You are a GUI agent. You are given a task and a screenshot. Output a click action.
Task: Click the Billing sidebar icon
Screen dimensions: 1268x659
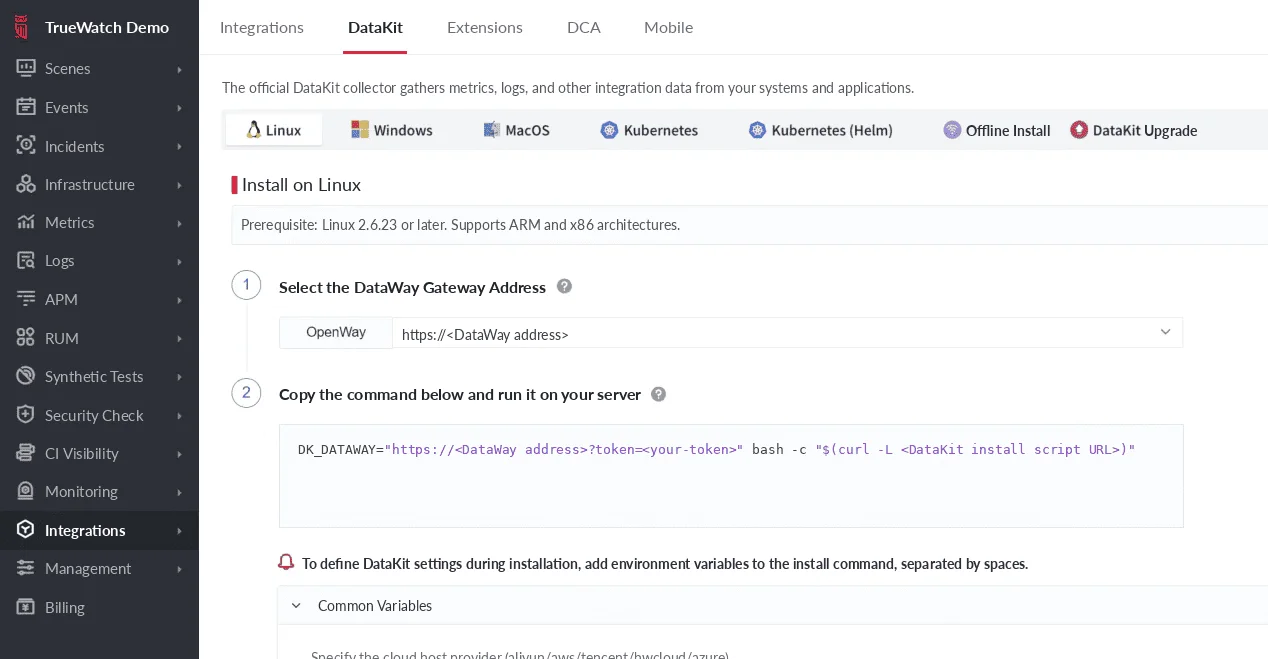click(26, 607)
